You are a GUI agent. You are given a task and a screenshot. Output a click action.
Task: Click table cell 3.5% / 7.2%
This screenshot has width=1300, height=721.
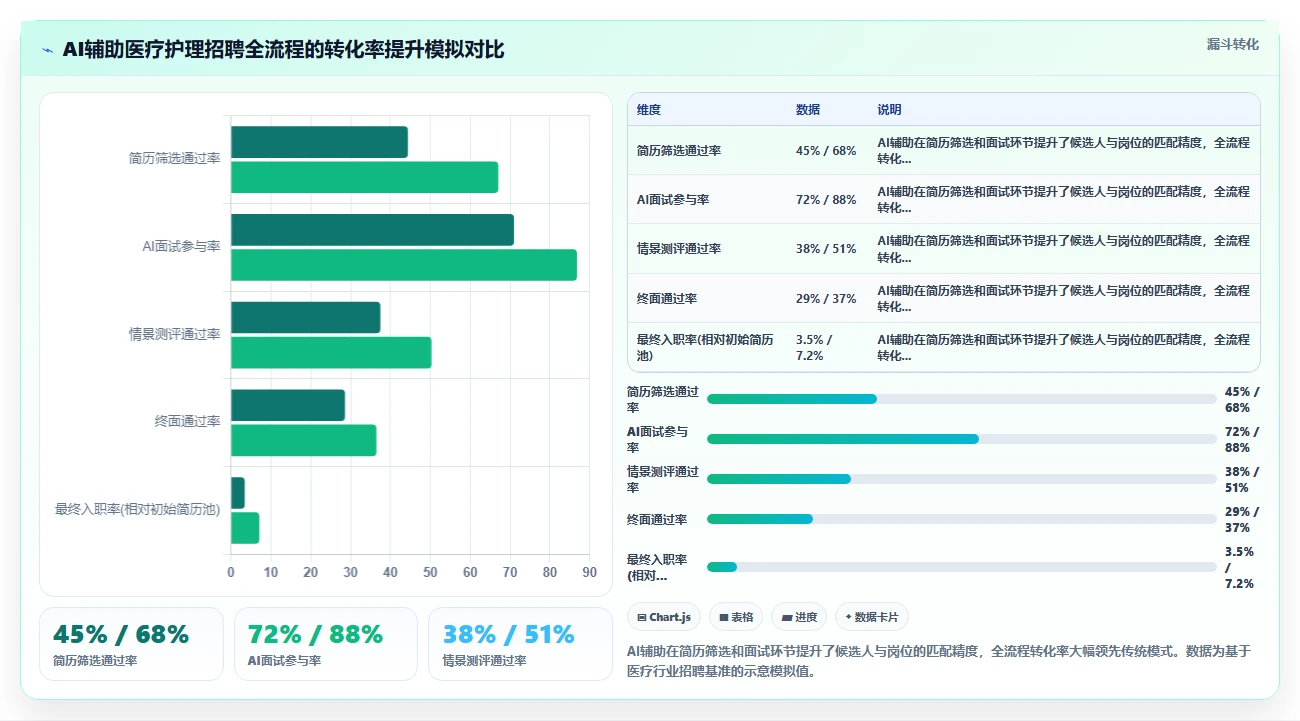pyautogui.click(x=814, y=348)
